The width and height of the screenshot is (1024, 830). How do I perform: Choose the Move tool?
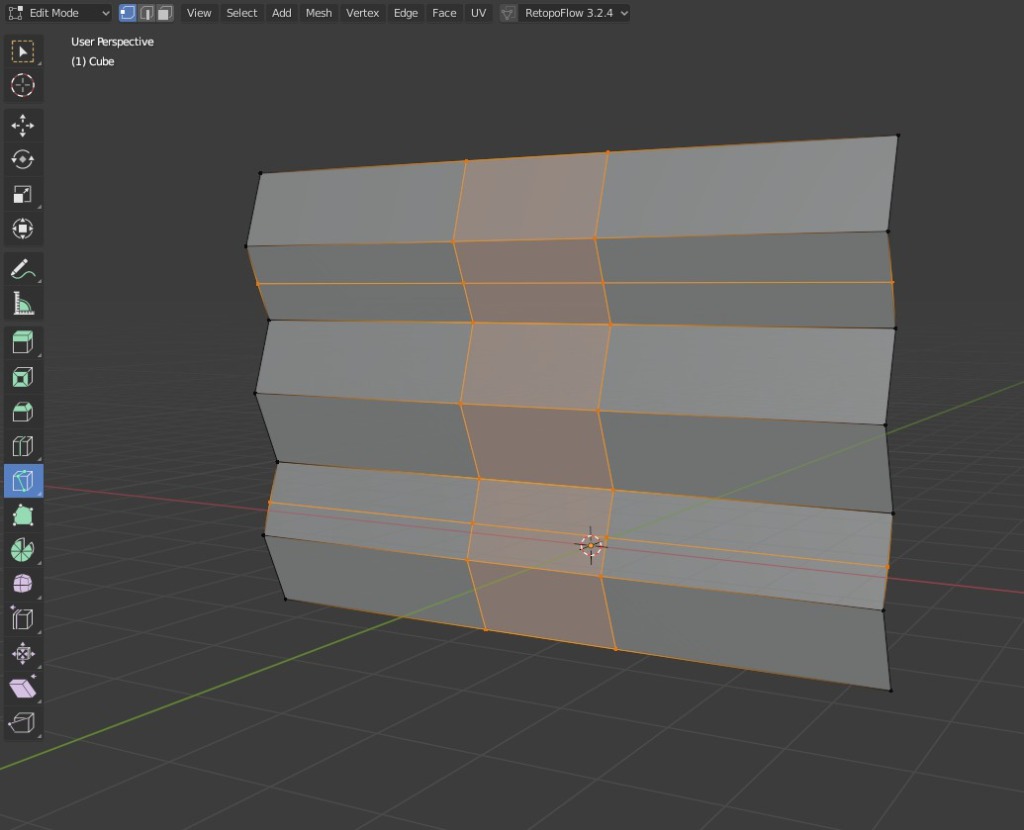[22, 125]
